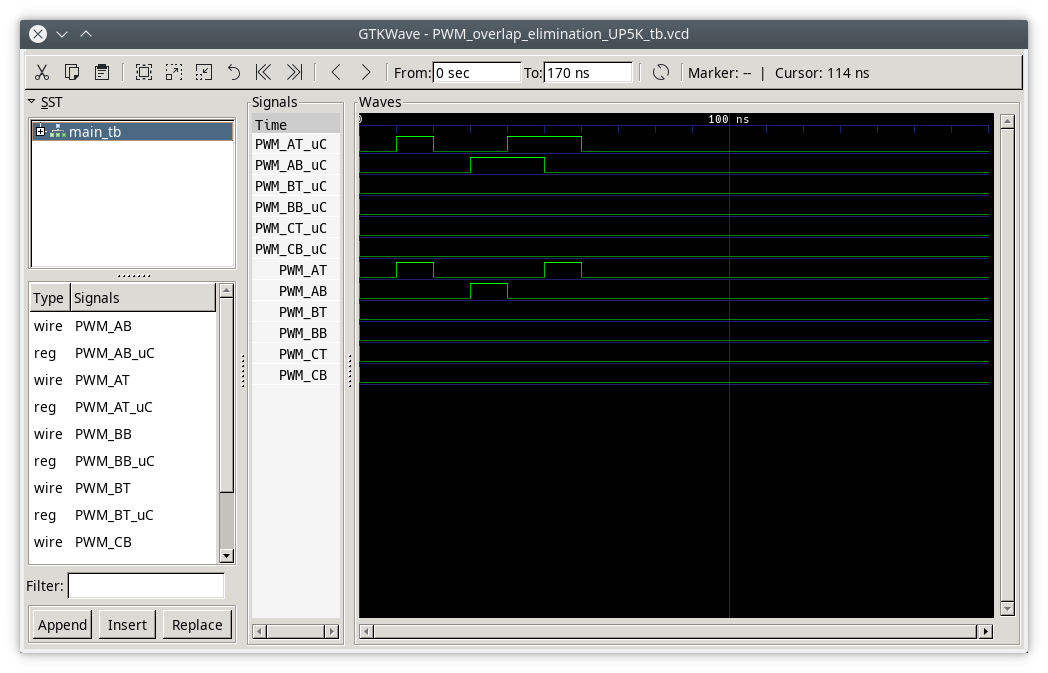Screen dimensions: 1048x673
Task: Click the Reload waveform icon
Action: (x=660, y=72)
